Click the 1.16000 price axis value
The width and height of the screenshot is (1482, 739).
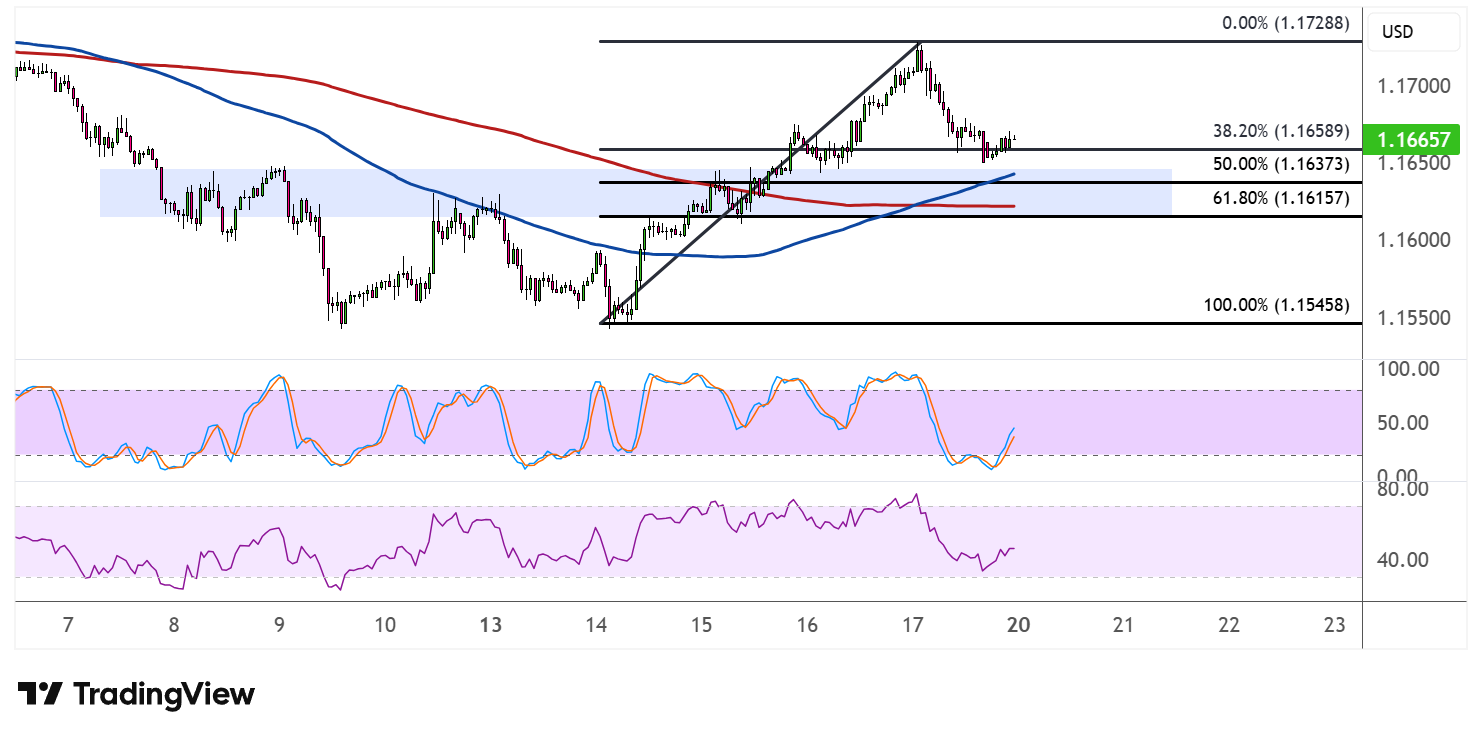tap(1413, 241)
